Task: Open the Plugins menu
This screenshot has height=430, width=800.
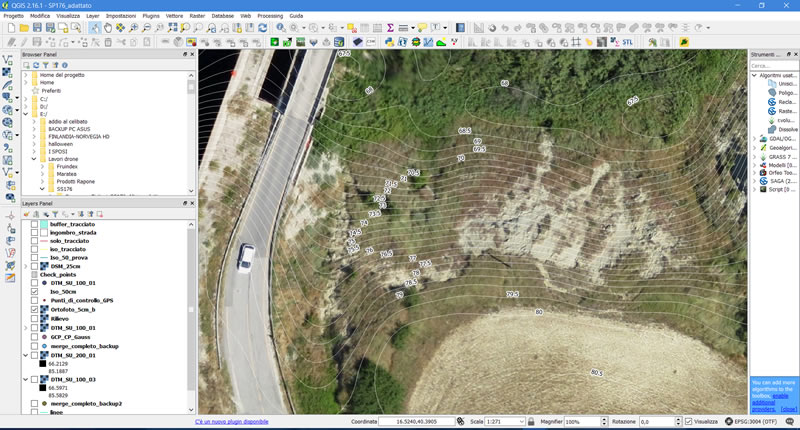Action: point(151,16)
